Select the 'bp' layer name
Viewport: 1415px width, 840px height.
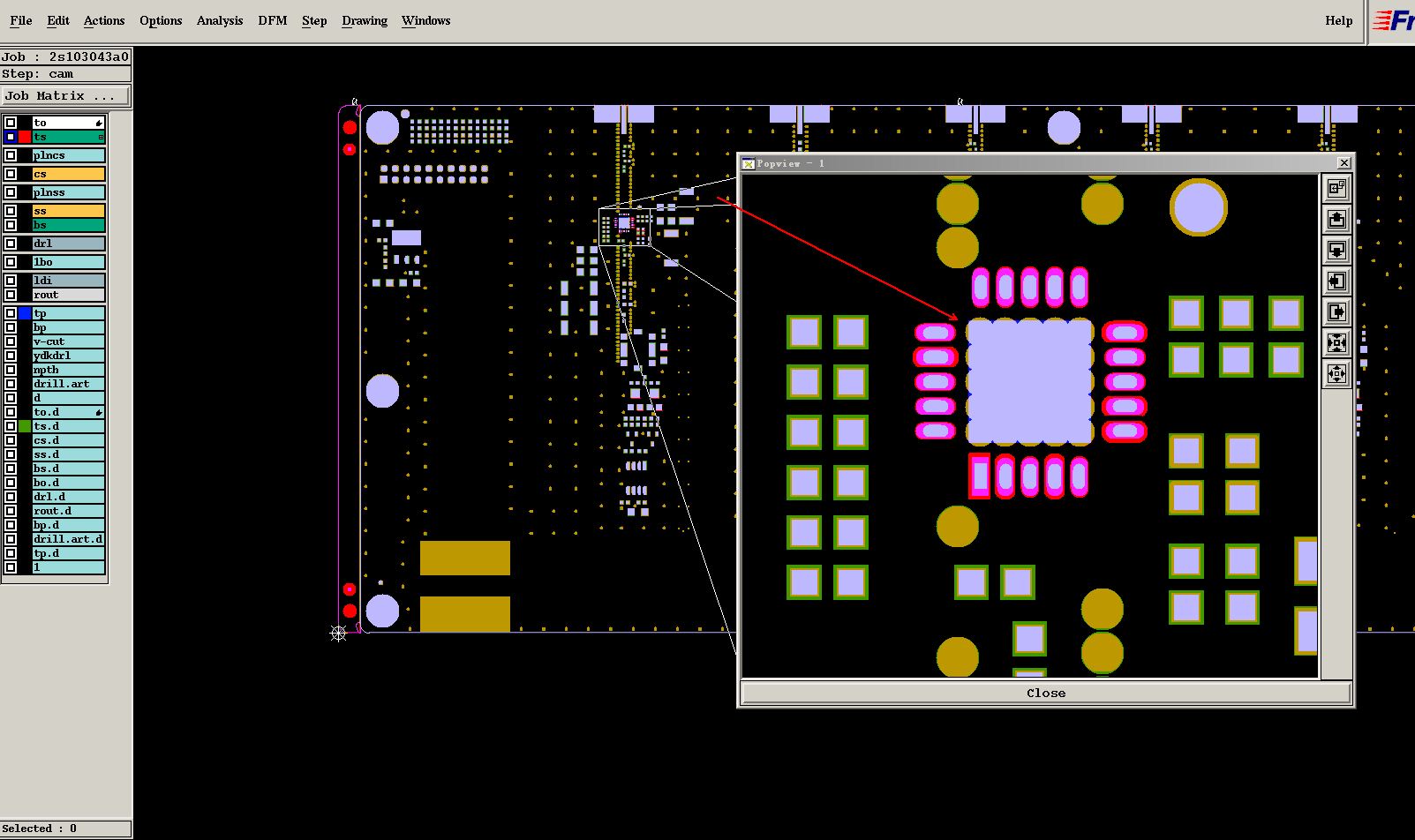tap(69, 327)
